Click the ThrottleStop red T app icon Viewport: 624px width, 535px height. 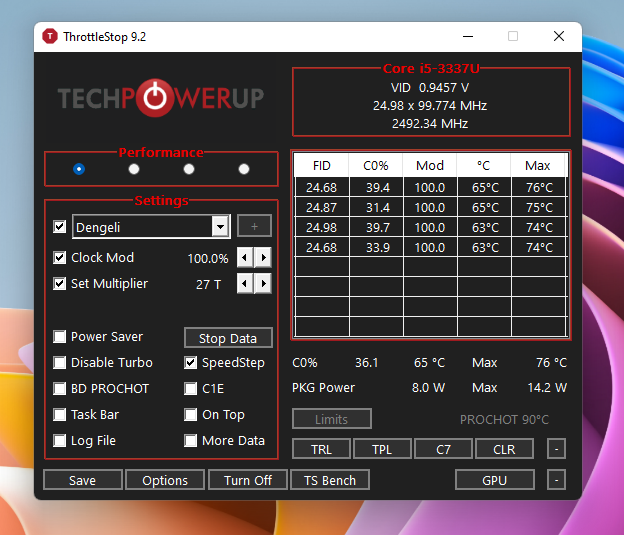[x=50, y=37]
